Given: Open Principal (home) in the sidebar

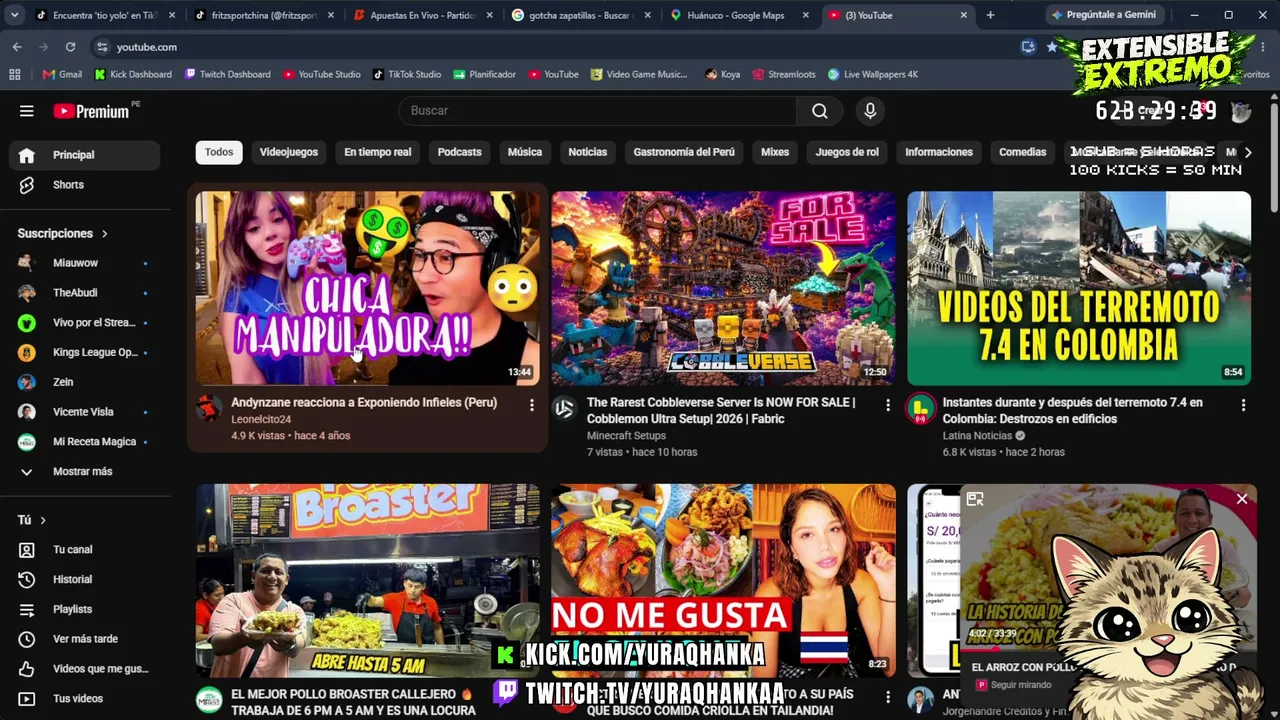Looking at the screenshot, I should [x=84, y=155].
